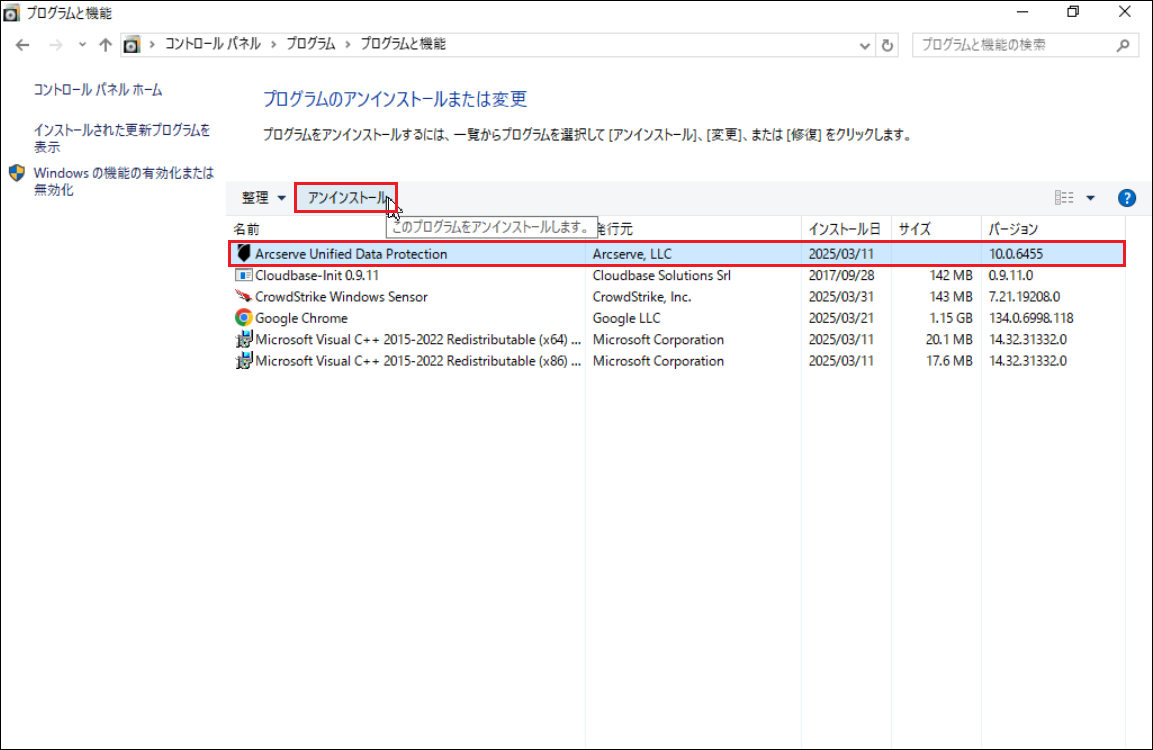The height and width of the screenshot is (750, 1153).
Task: Minimize the プログラムと機能 window
Action: tap(1022, 12)
